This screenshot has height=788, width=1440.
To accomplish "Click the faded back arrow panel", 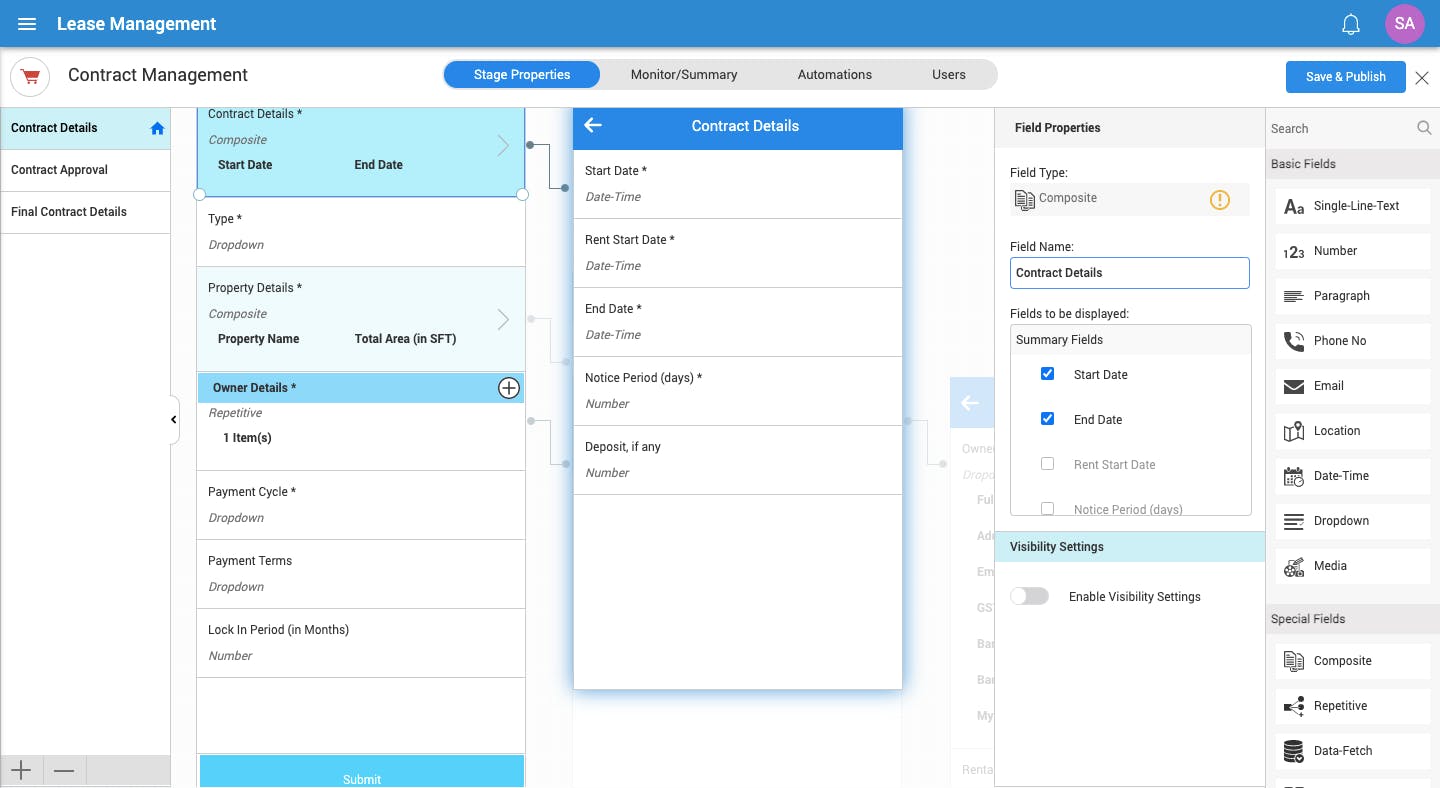I will click(x=970, y=403).
